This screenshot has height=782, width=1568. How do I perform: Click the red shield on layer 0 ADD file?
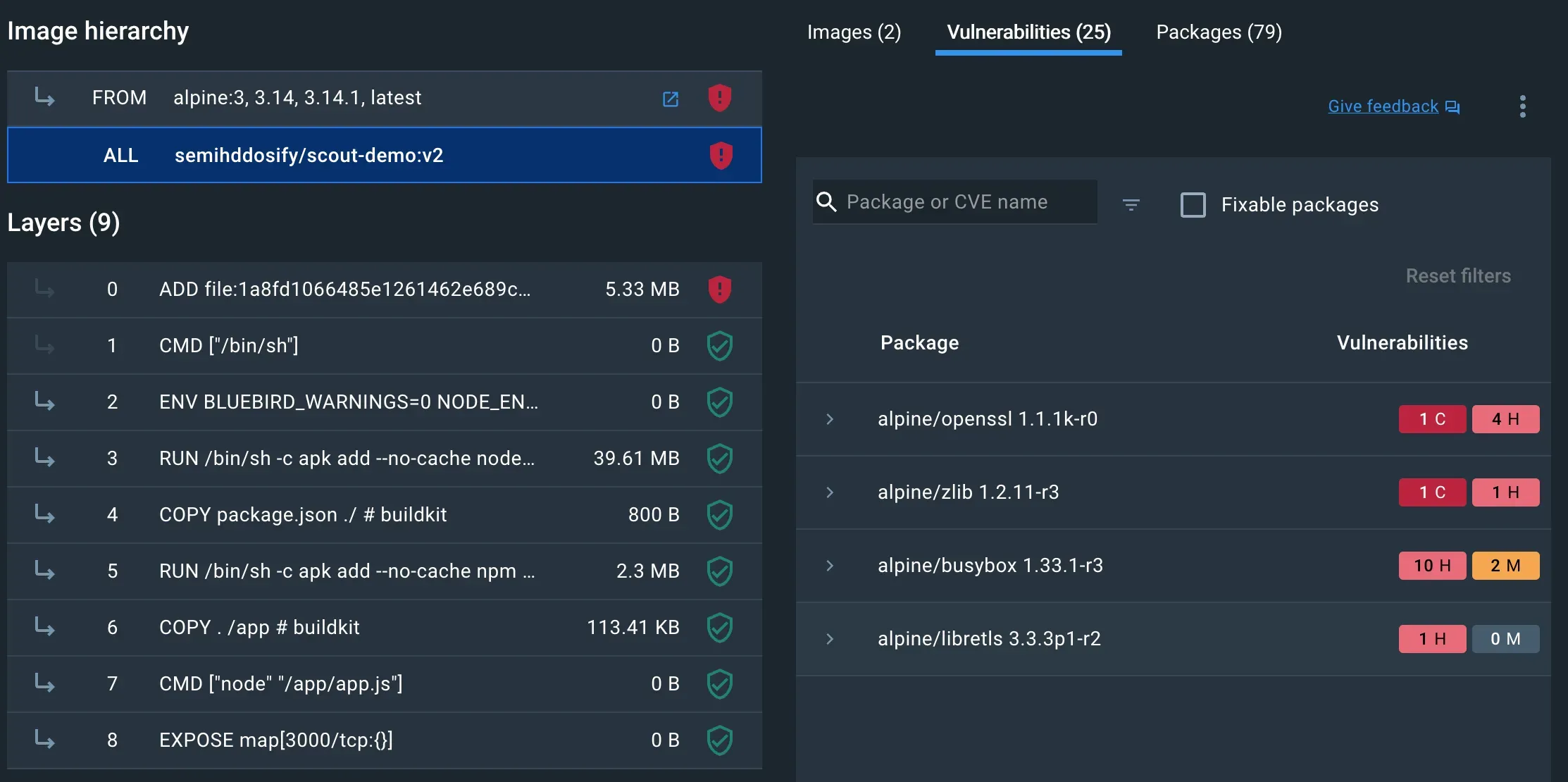(719, 290)
